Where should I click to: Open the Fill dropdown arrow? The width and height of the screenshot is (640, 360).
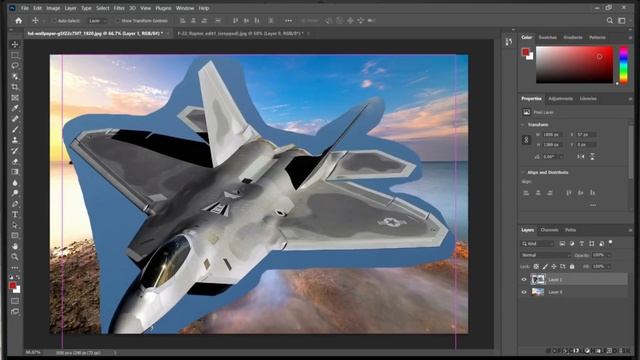click(609, 267)
